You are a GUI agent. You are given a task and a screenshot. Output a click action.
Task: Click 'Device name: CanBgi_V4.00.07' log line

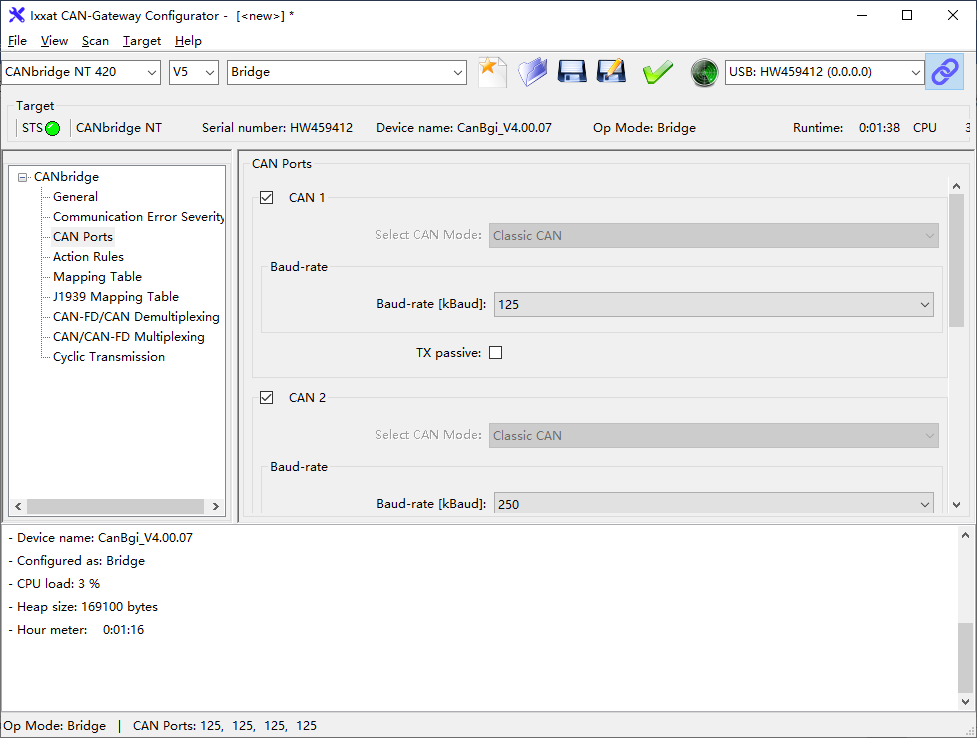[x=100, y=537]
